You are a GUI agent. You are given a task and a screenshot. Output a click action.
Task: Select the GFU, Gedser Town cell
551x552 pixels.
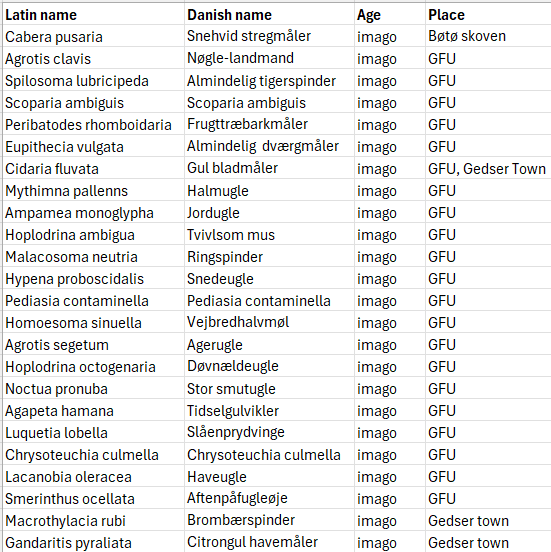coord(488,168)
